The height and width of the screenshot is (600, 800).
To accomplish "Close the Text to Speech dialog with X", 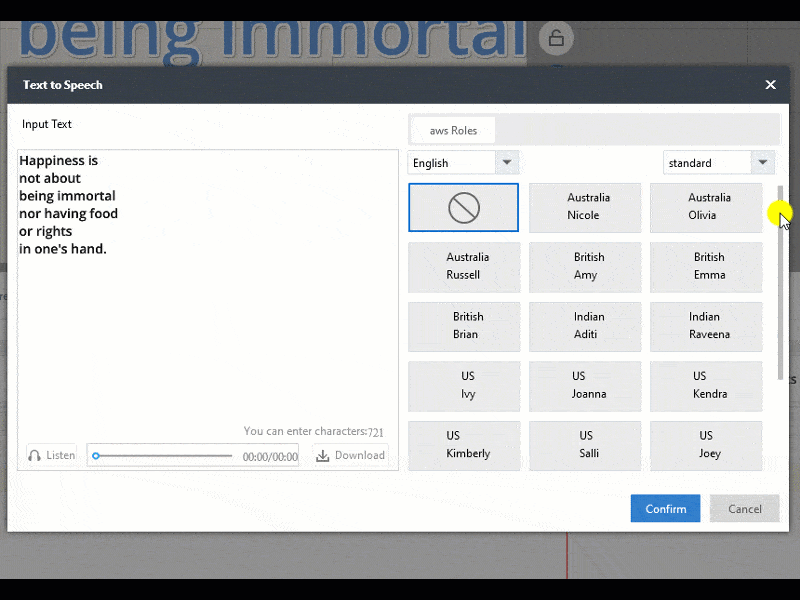I will pyautogui.click(x=770, y=85).
